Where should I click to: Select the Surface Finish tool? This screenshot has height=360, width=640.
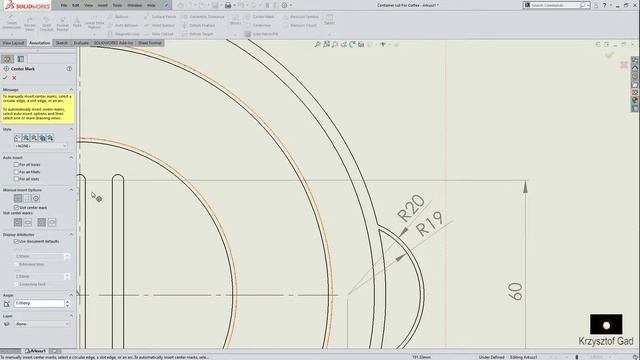click(x=160, y=17)
